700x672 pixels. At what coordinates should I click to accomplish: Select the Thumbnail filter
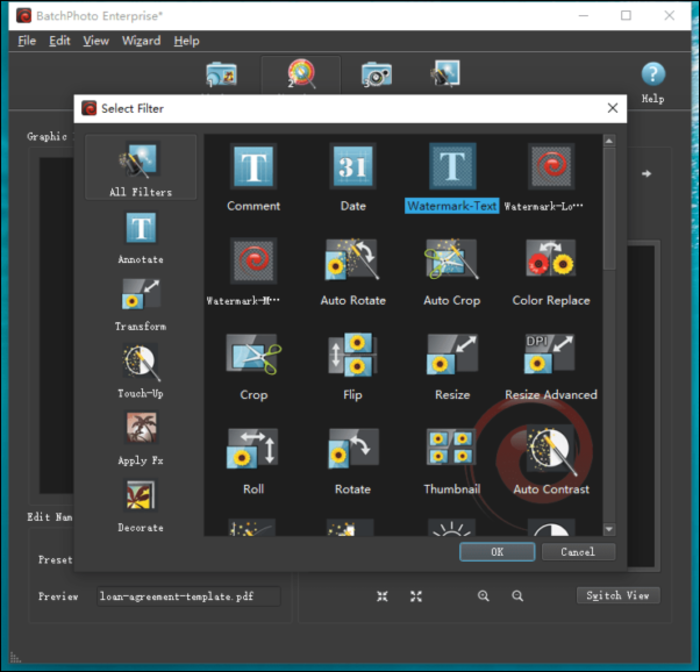451,448
